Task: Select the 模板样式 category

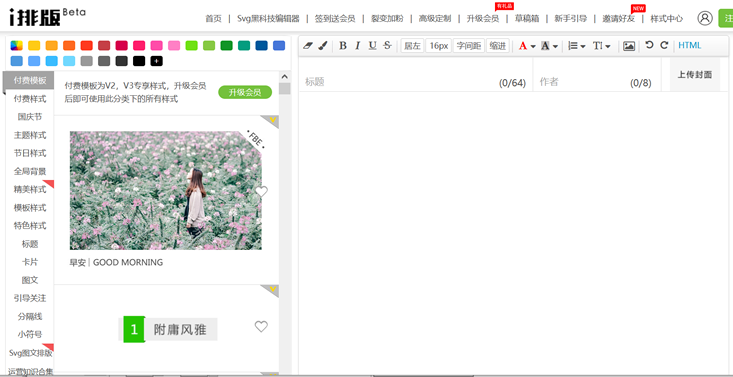Action: click(x=30, y=208)
